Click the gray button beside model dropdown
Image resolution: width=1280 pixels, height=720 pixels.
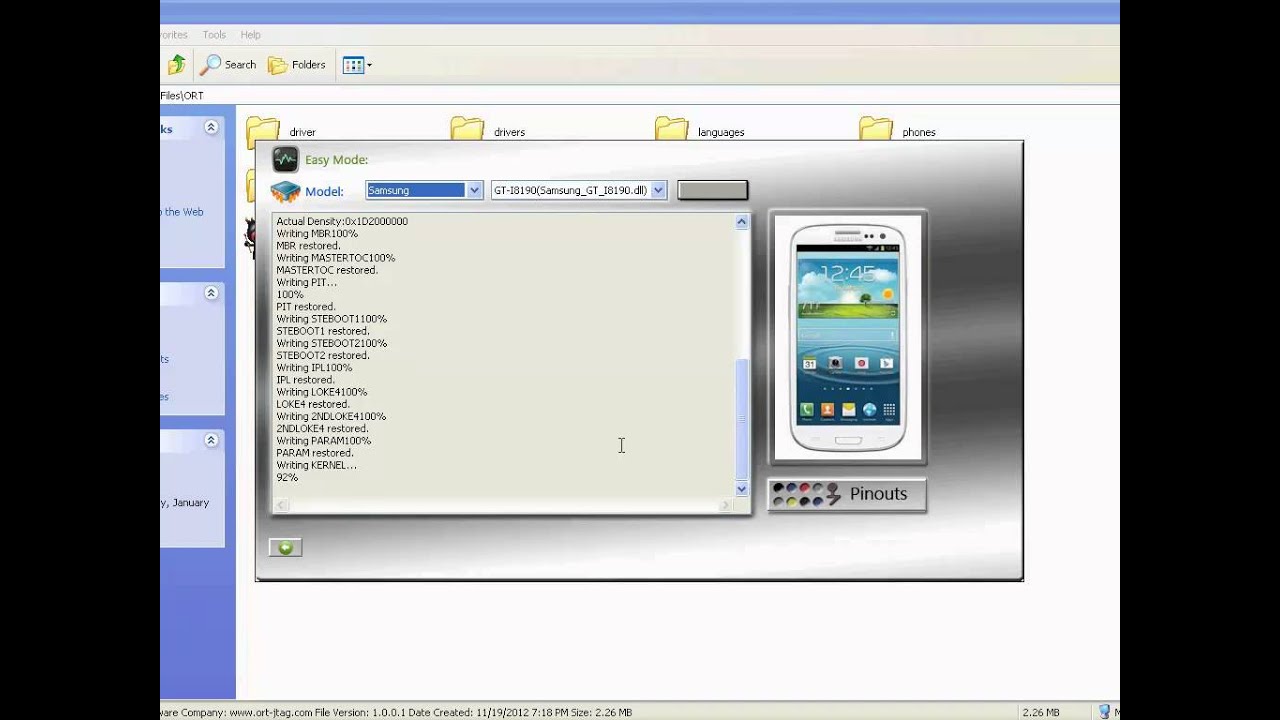[x=712, y=190]
